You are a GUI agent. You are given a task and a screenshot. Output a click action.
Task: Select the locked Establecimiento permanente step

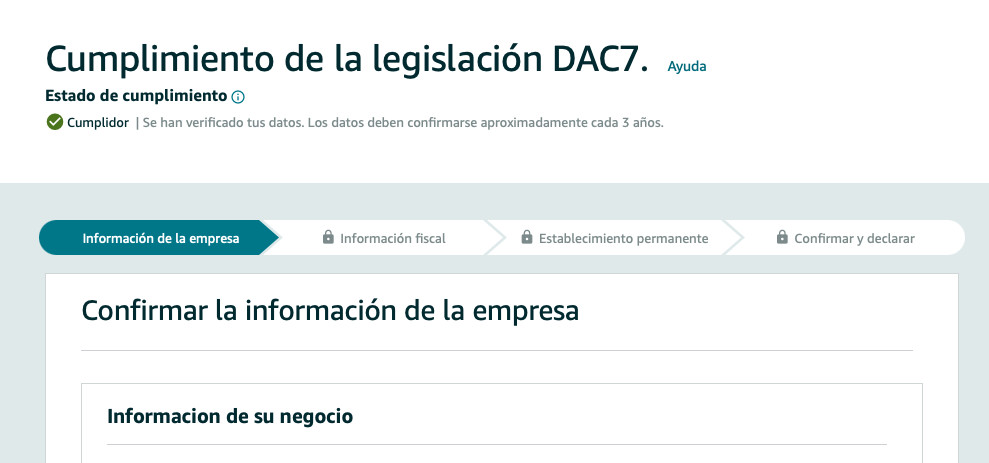pos(615,238)
